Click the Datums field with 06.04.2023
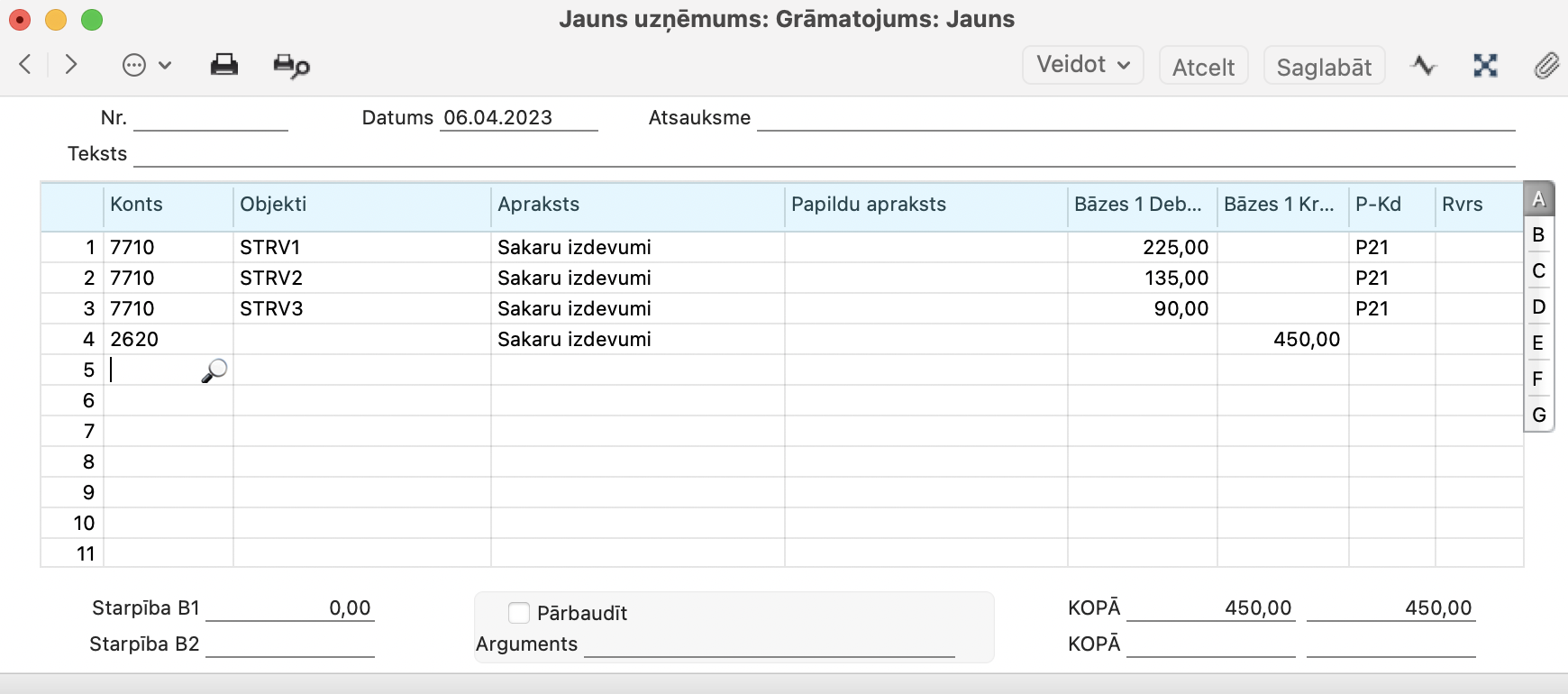Screen dimensions: 1568x694 [x=518, y=118]
